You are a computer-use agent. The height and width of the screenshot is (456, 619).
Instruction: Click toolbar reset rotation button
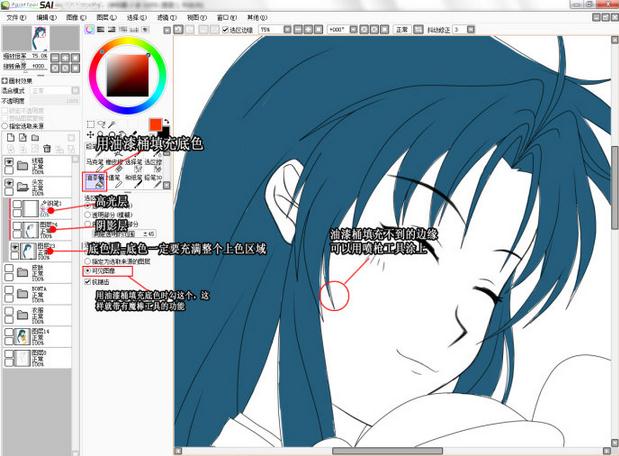click(x=384, y=30)
